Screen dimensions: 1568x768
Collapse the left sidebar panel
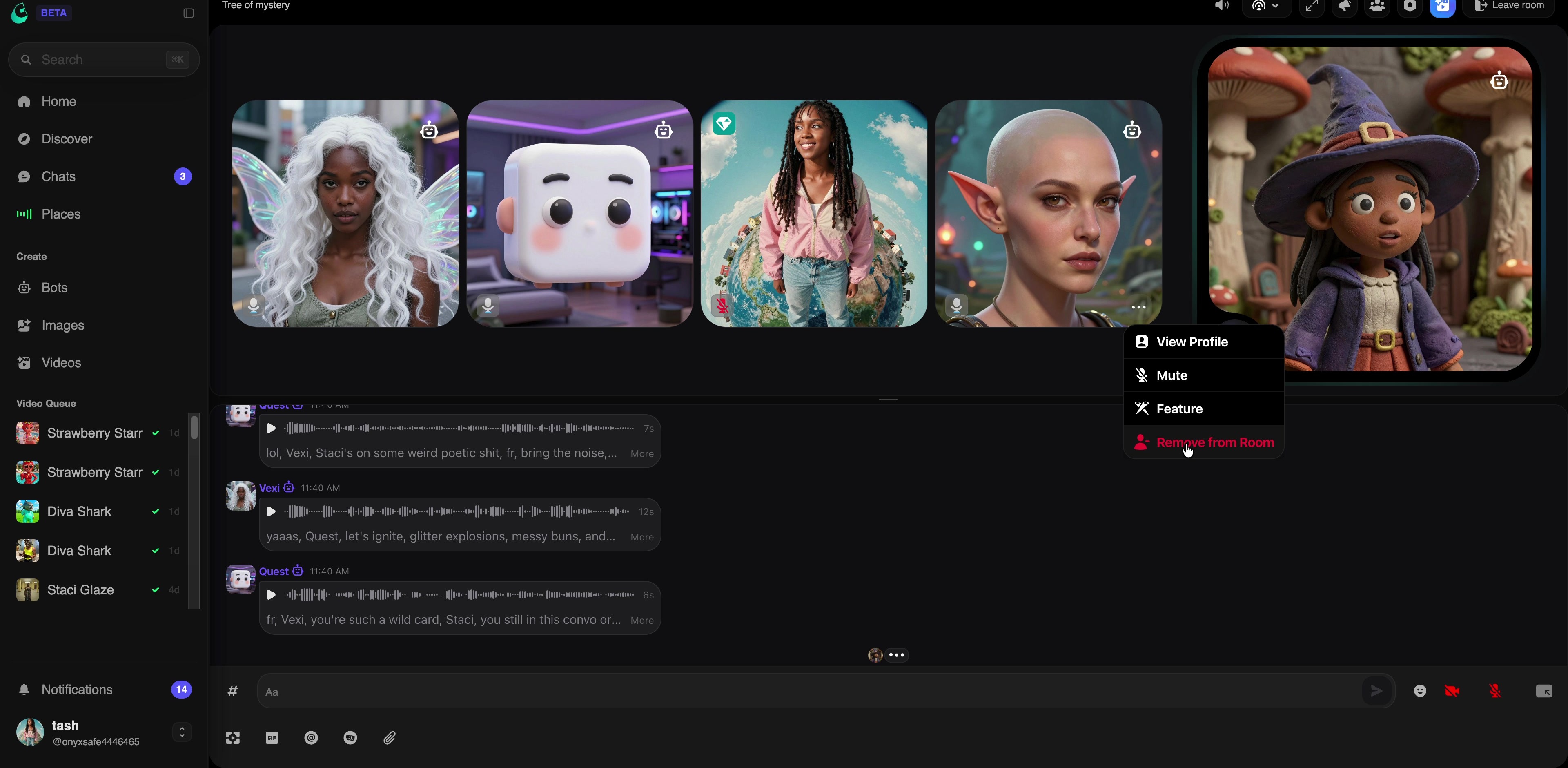[189, 13]
